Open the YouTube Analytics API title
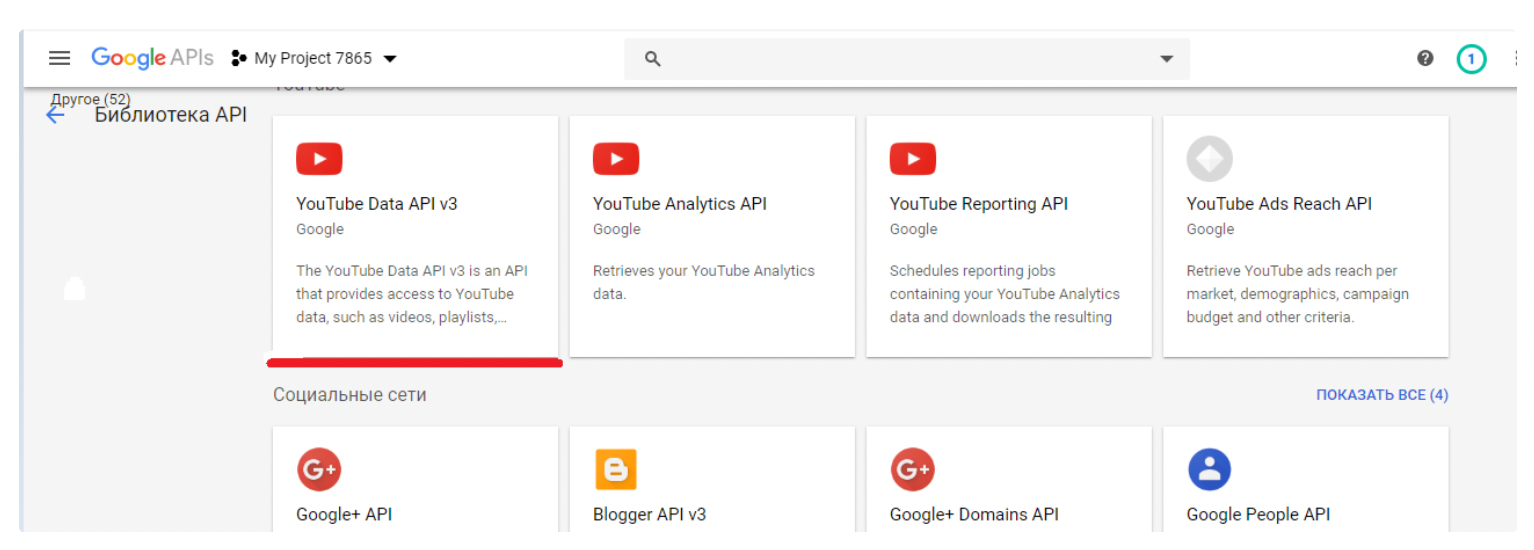Image resolution: width=1534 pixels, height=550 pixels. [x=680, y=203]
